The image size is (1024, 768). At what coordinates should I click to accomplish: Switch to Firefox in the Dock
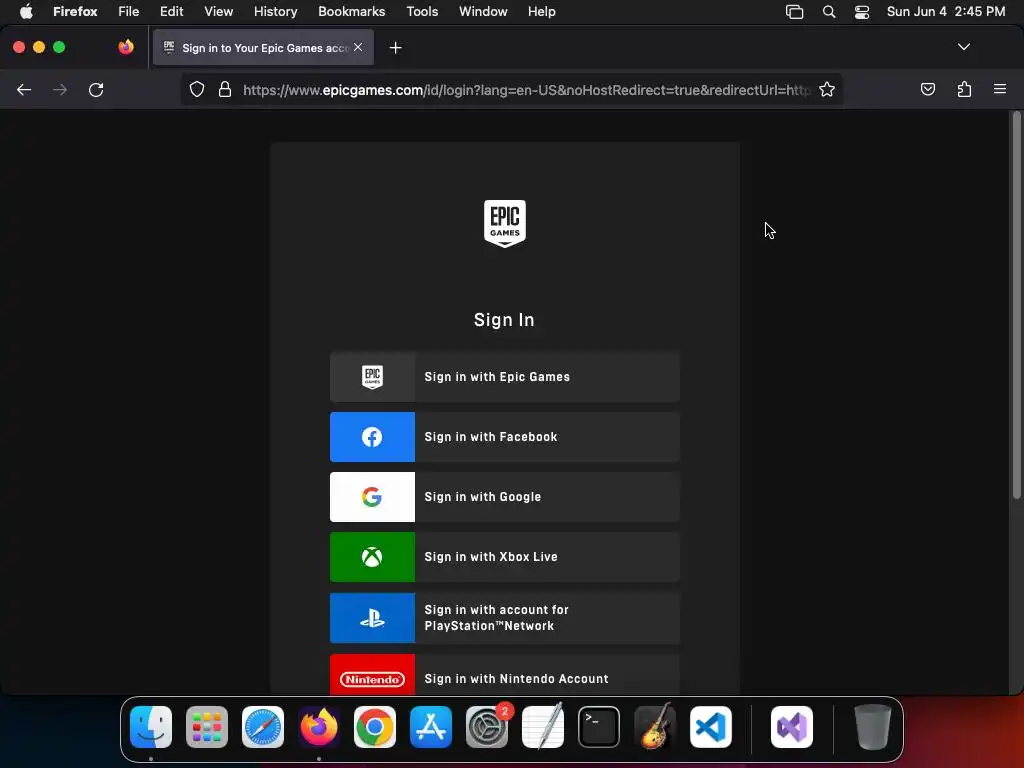point(319,727)
